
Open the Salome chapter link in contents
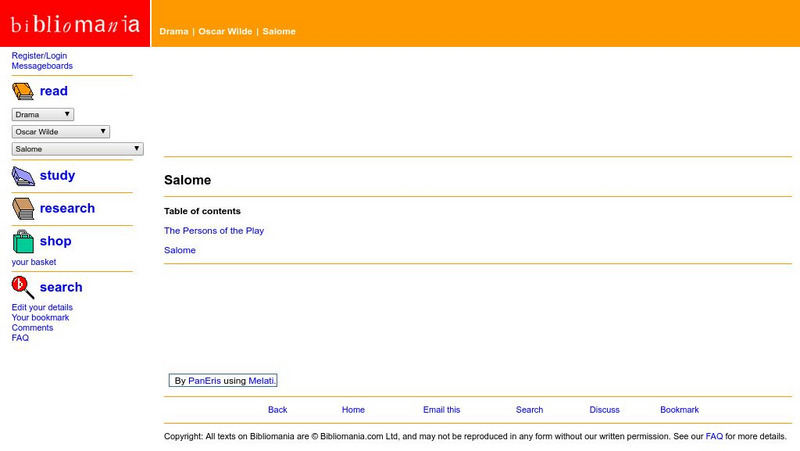[180, 250]
